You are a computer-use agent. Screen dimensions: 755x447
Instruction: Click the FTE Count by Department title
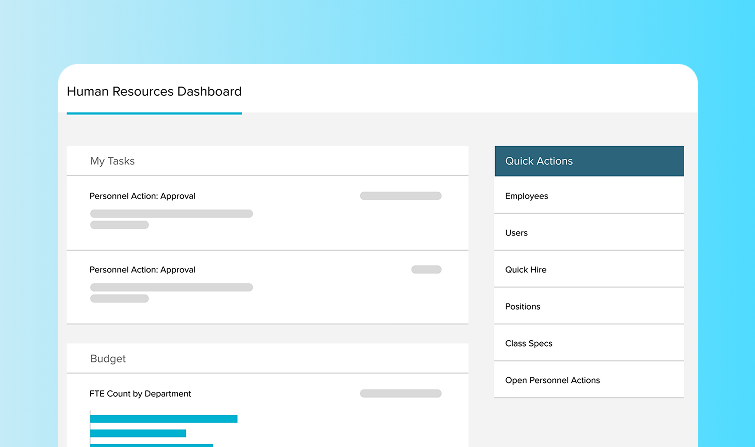[140, 394]
